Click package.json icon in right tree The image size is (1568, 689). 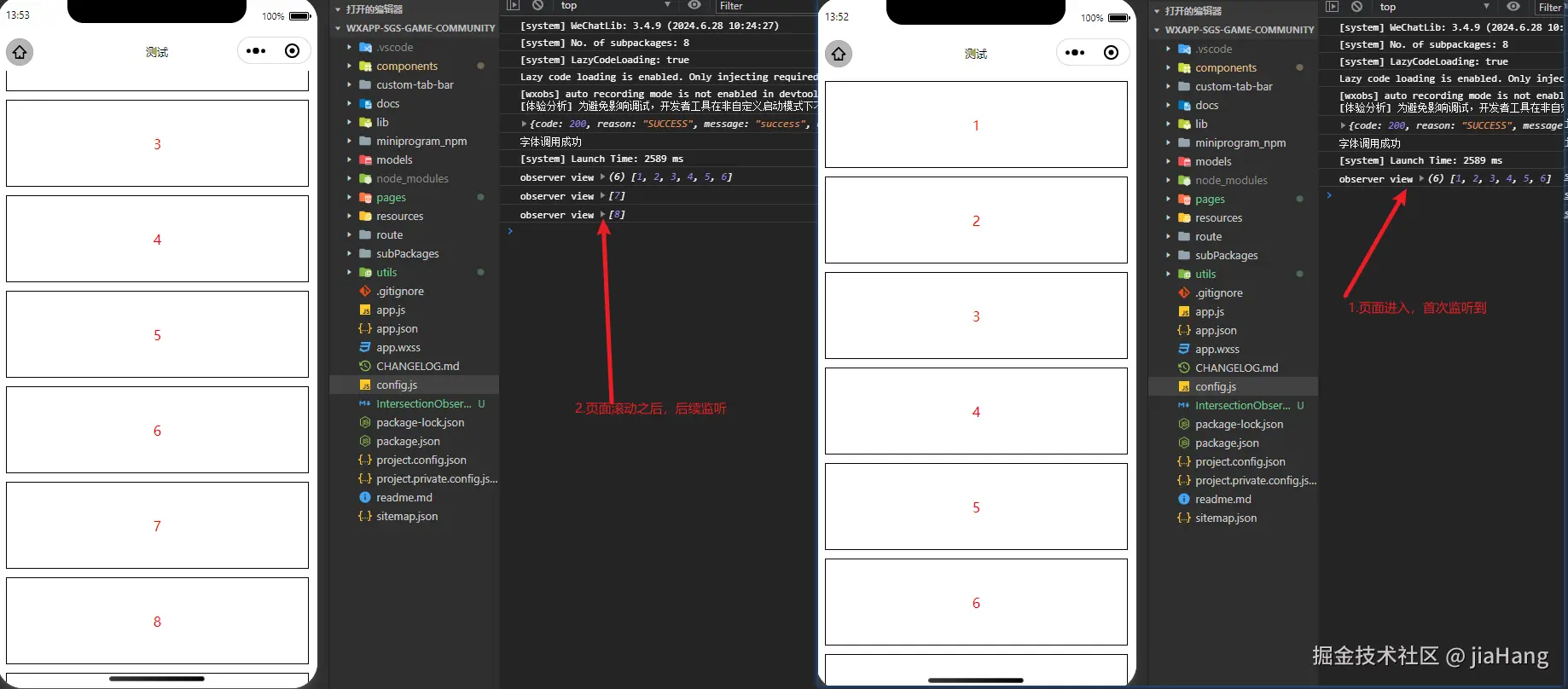pyautogui.click(x=1184, y=443)
